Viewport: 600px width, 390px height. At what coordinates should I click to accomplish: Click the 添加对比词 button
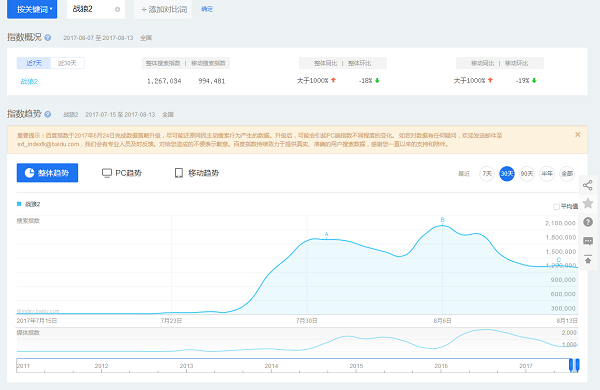pyautogui.click(x=163, y=9)
